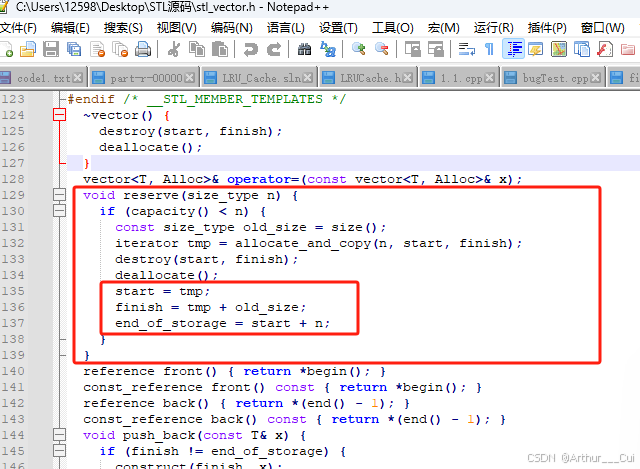Close the part-r-00000 tab
The image size is (640, 469).
(x=189, y=78)
